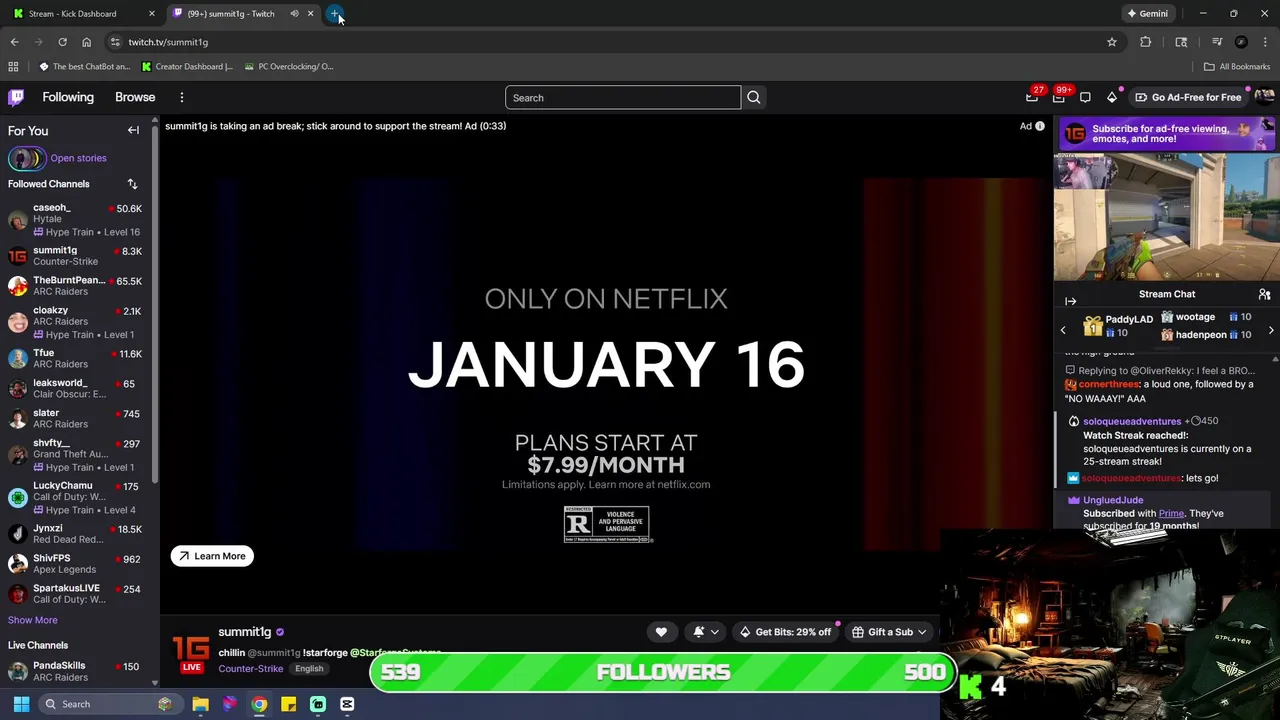The width and height of the screenshot is (1280, 720).
Task: Open the notification bell dropdown
Action: point(705,632)
